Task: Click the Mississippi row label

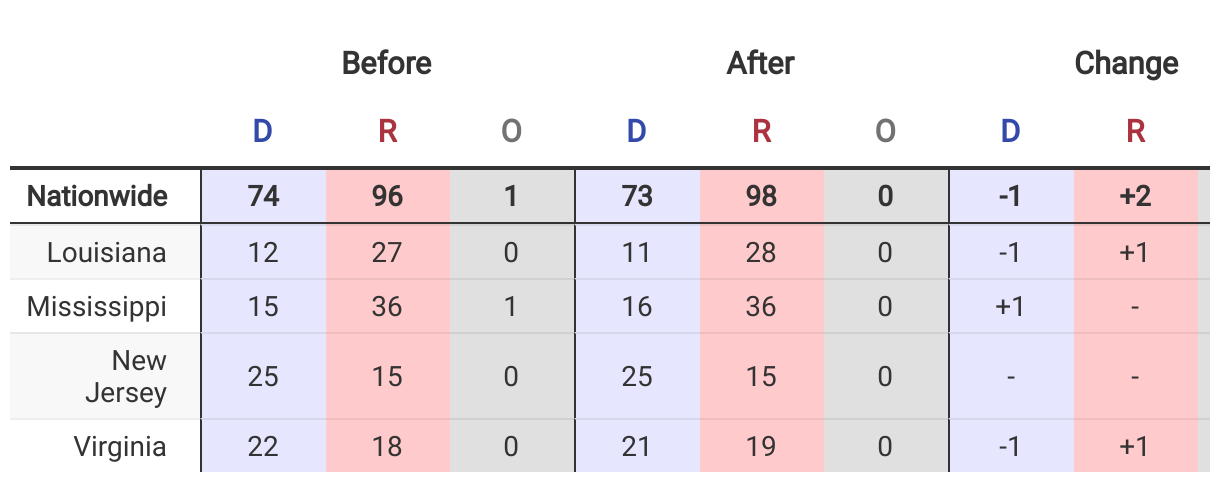Action: pos(97,306)
